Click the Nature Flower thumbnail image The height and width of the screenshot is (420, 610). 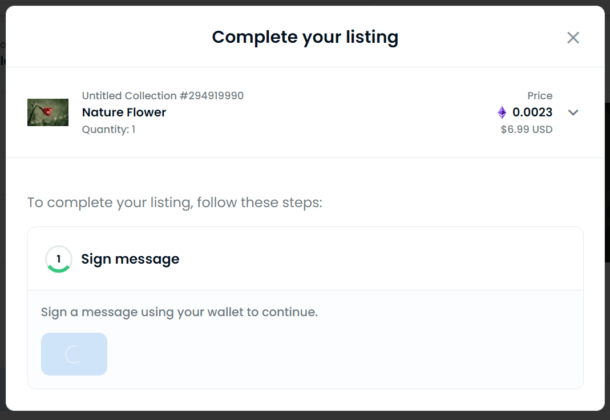[x=47, y=112]
